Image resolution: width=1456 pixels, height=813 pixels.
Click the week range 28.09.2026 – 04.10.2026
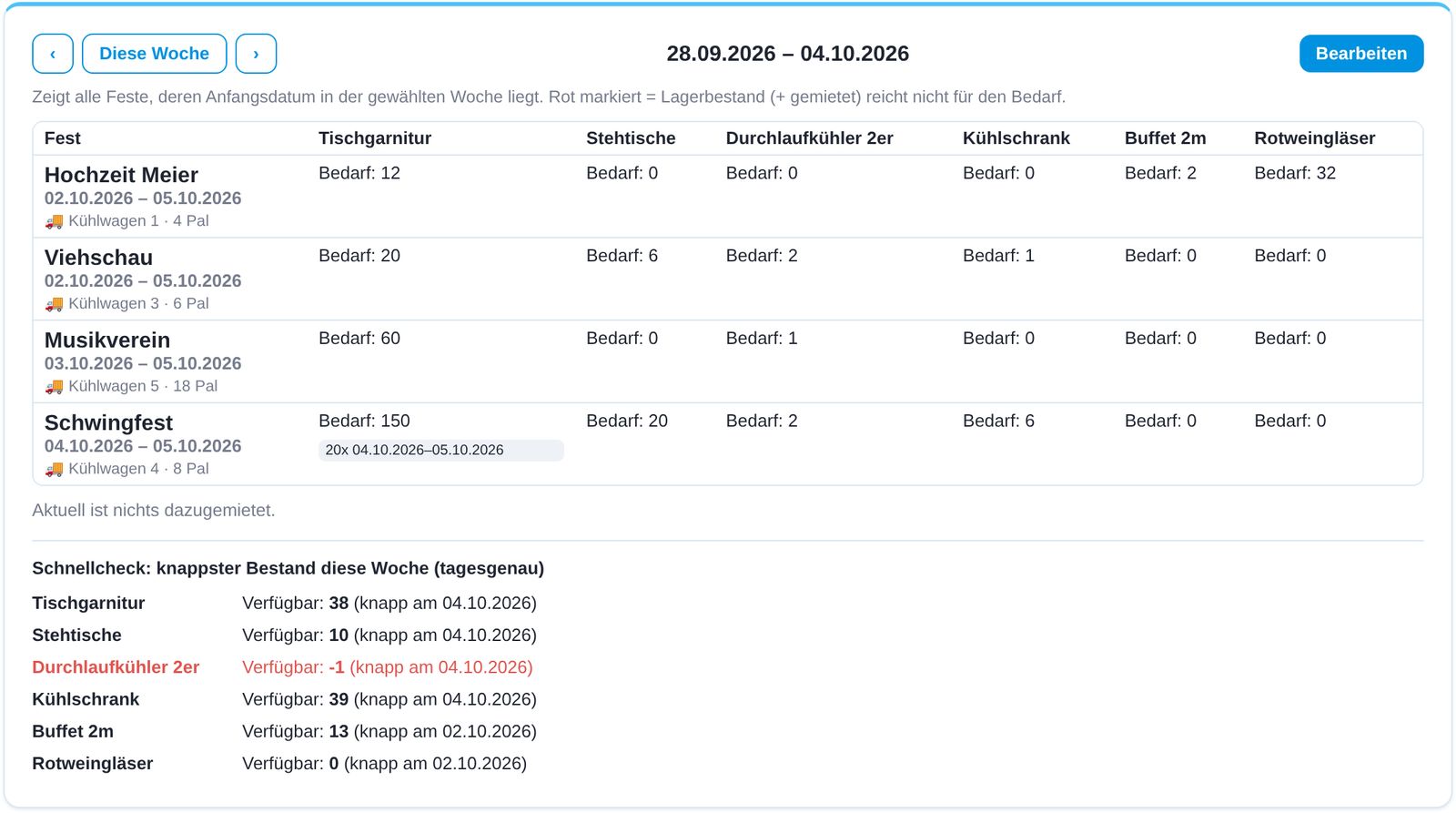coord(788,54)
